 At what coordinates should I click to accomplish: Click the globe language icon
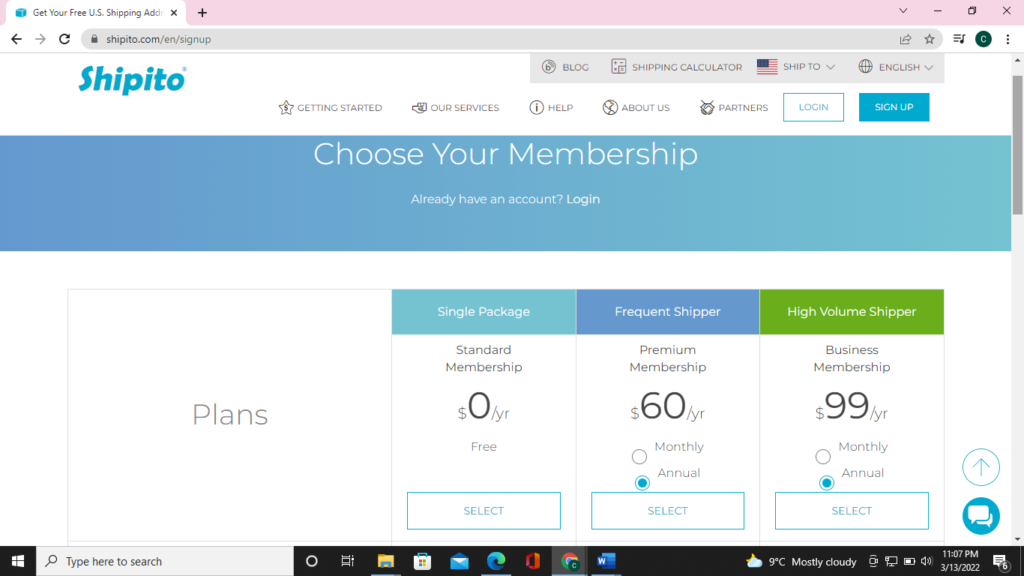click(x=865, y=67)
